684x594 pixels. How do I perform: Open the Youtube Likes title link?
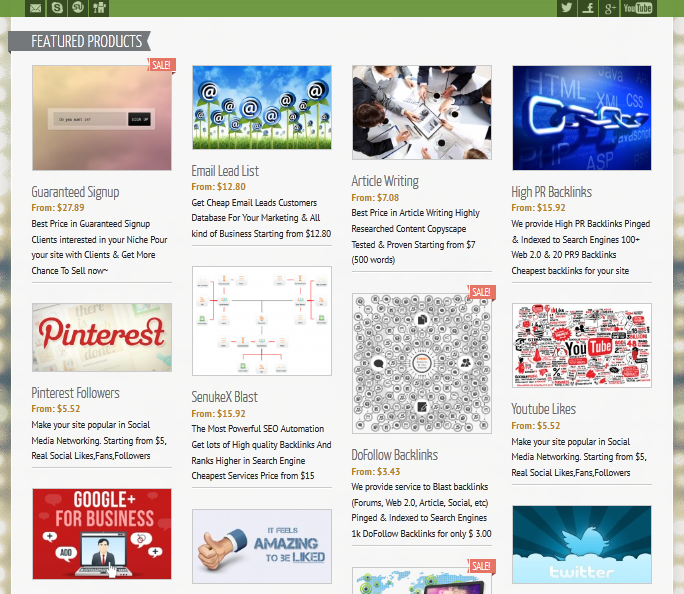tap(544, 409)
